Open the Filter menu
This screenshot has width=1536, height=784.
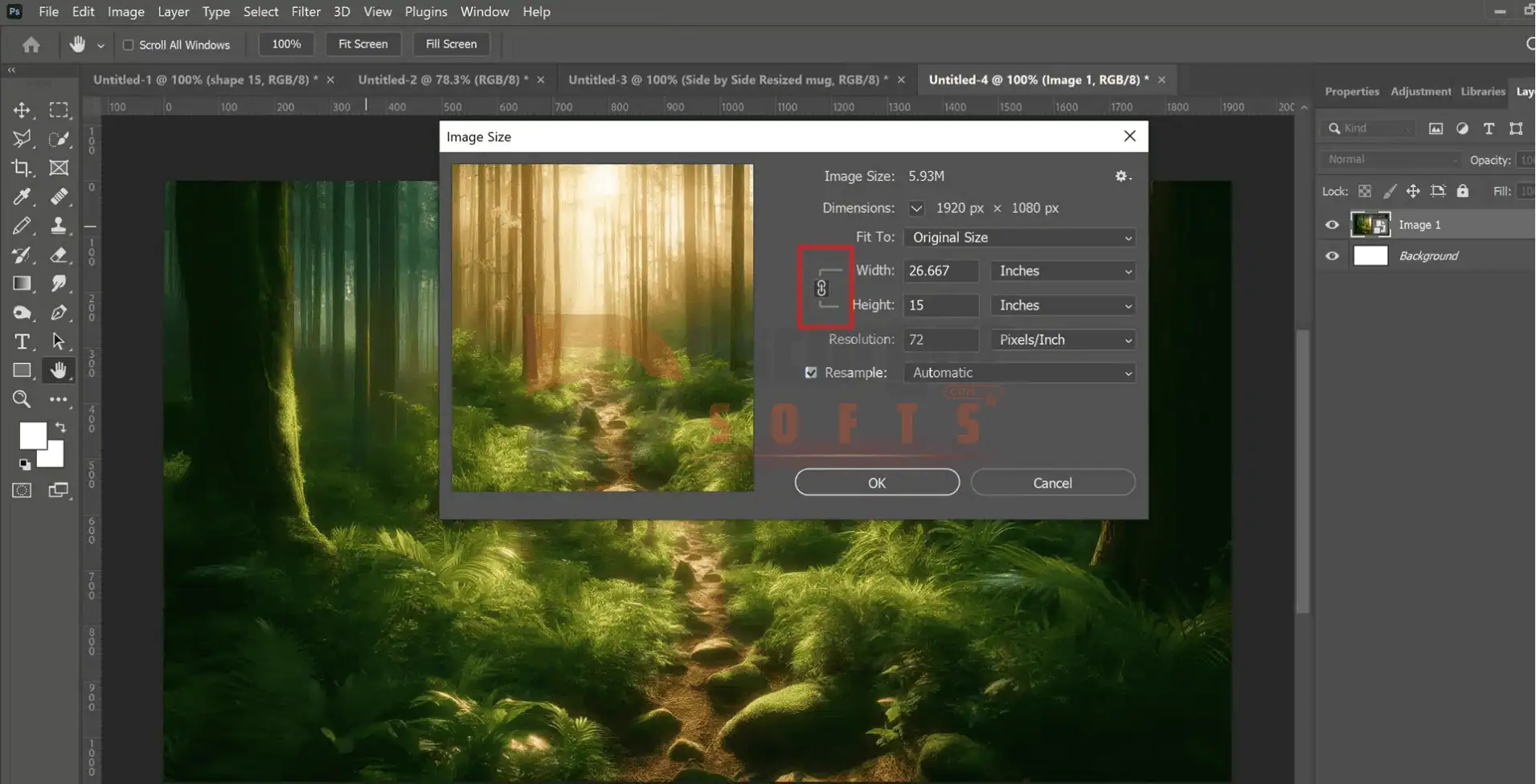pos(305,12)
